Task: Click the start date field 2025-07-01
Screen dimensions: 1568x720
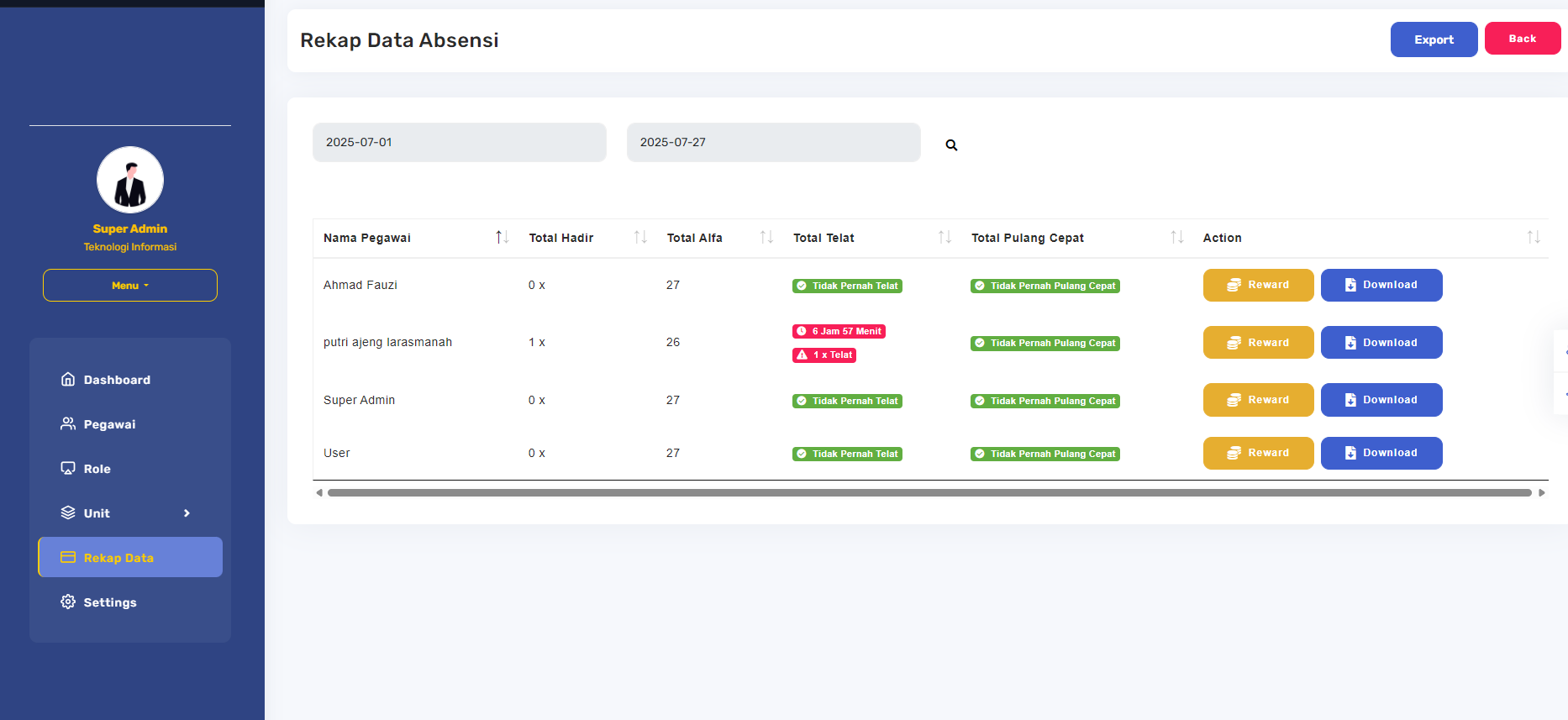Action: pyautogui.click(x=459, y=143)
